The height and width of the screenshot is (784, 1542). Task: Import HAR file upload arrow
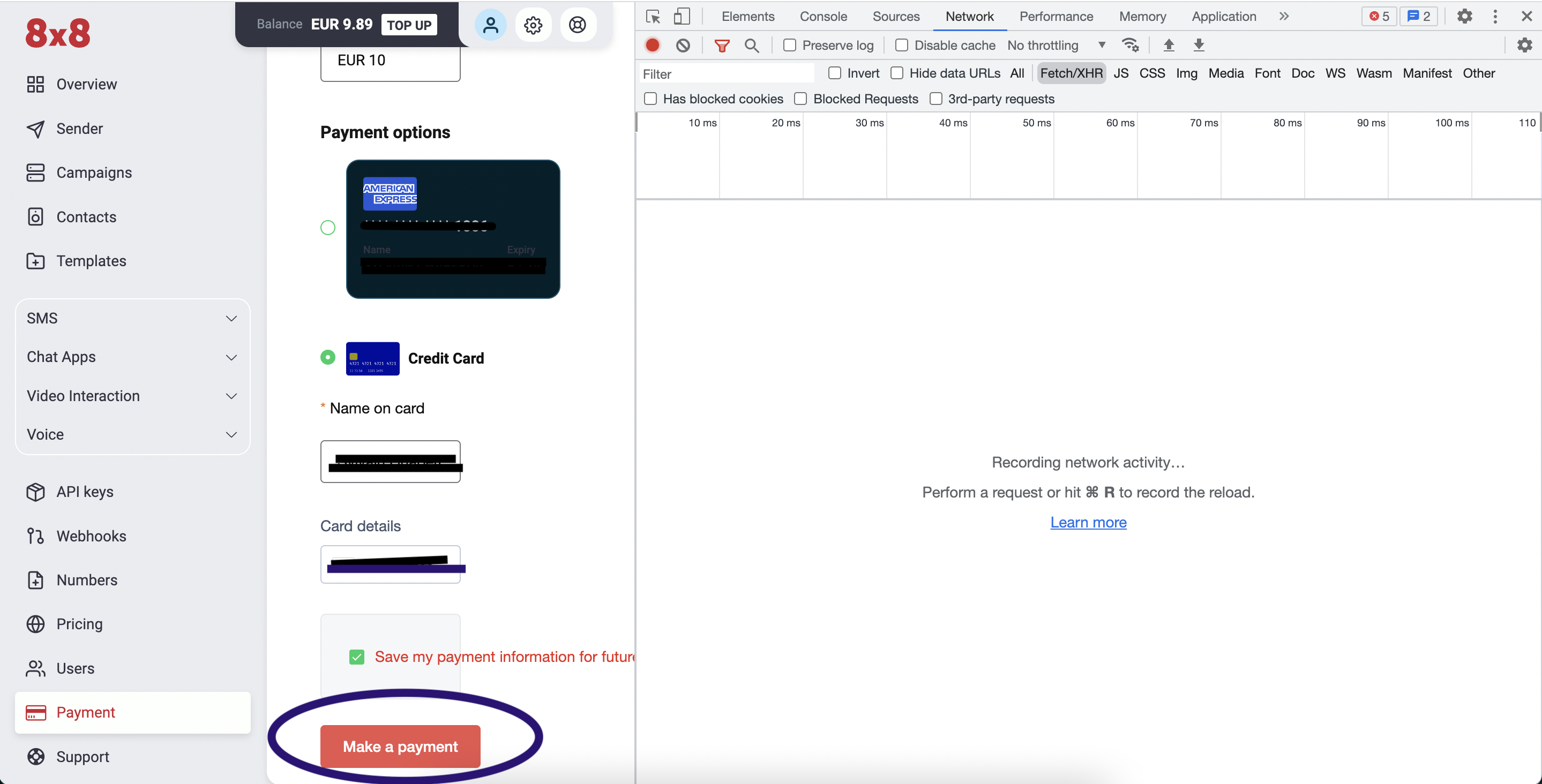tap(1169, 45)
